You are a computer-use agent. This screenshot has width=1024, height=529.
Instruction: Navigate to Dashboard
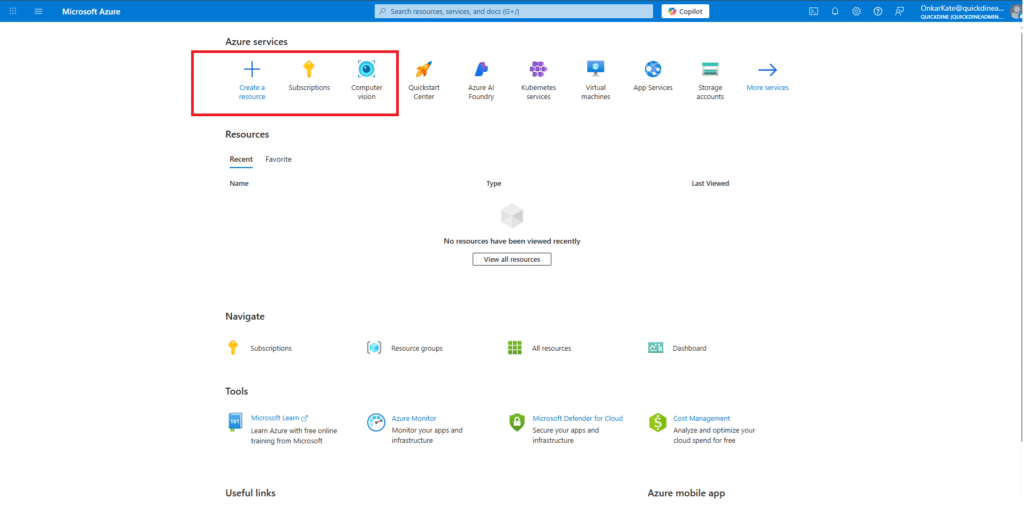(x=690, y=348)
